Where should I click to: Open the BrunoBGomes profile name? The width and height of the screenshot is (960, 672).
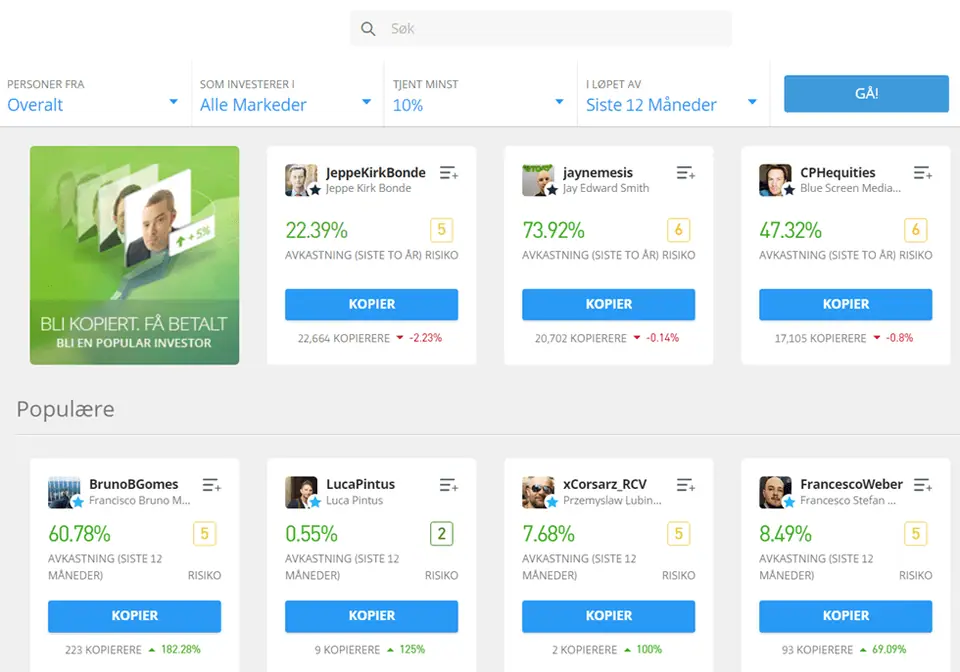[x=133, y=484]
